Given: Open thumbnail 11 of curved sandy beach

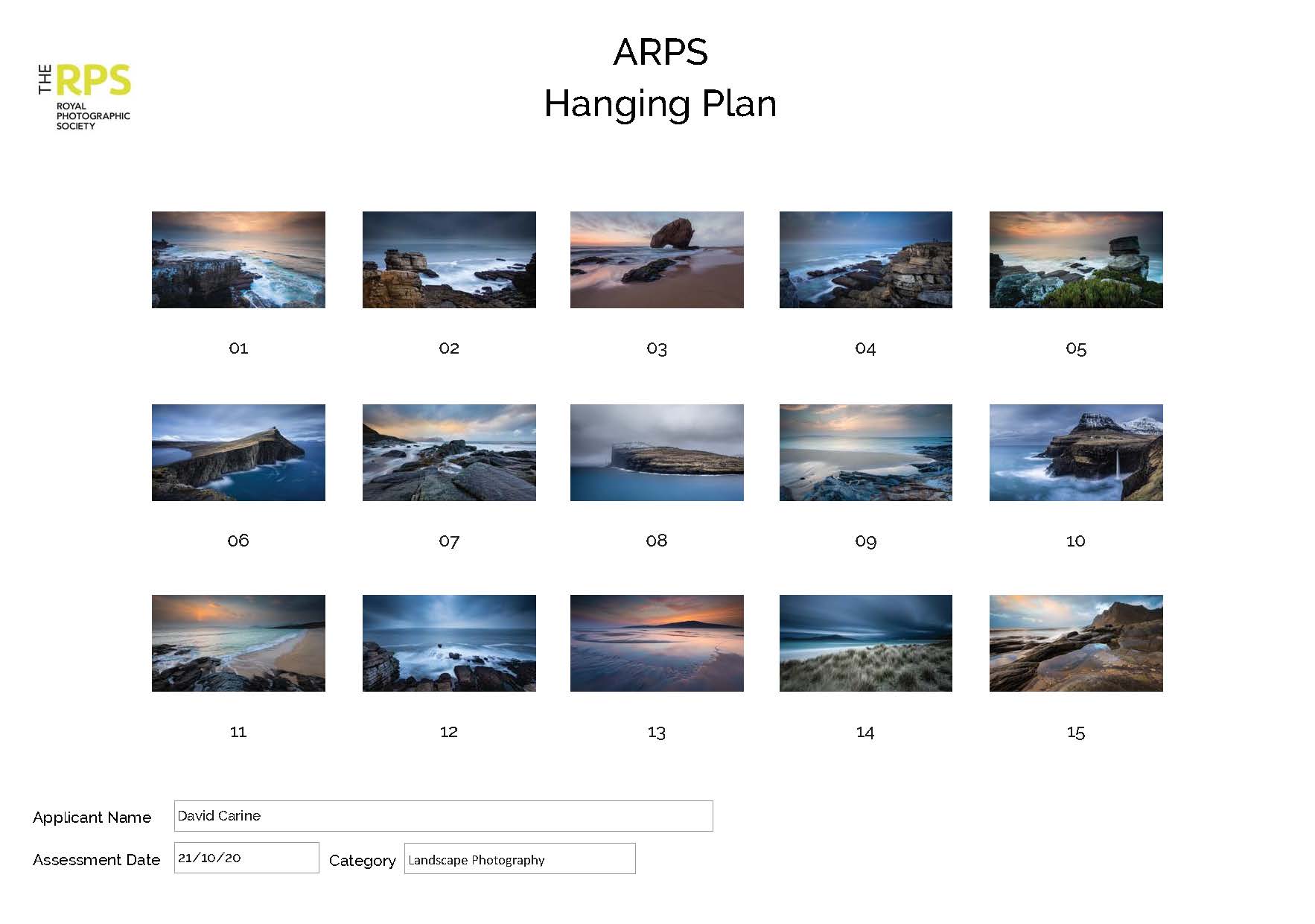Looking at the screenshot, I should click(x=238, y=643).
